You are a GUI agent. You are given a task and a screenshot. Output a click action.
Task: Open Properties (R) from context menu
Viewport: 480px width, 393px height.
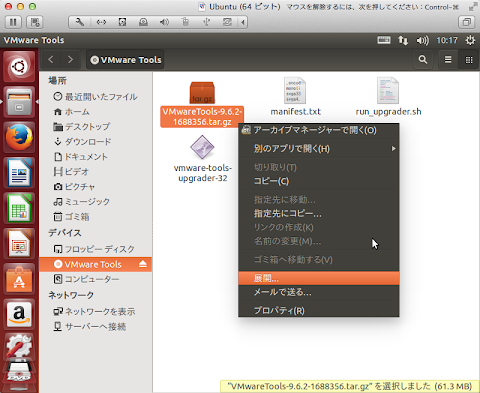[x=319, y=311]
